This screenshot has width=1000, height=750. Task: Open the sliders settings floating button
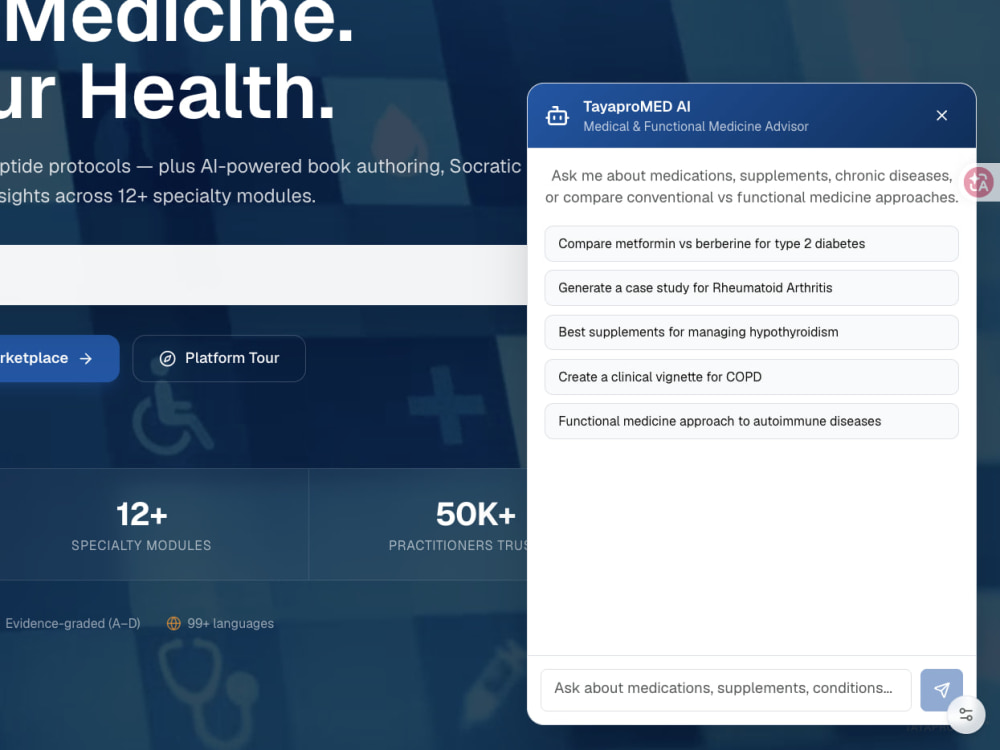point(966,714)
